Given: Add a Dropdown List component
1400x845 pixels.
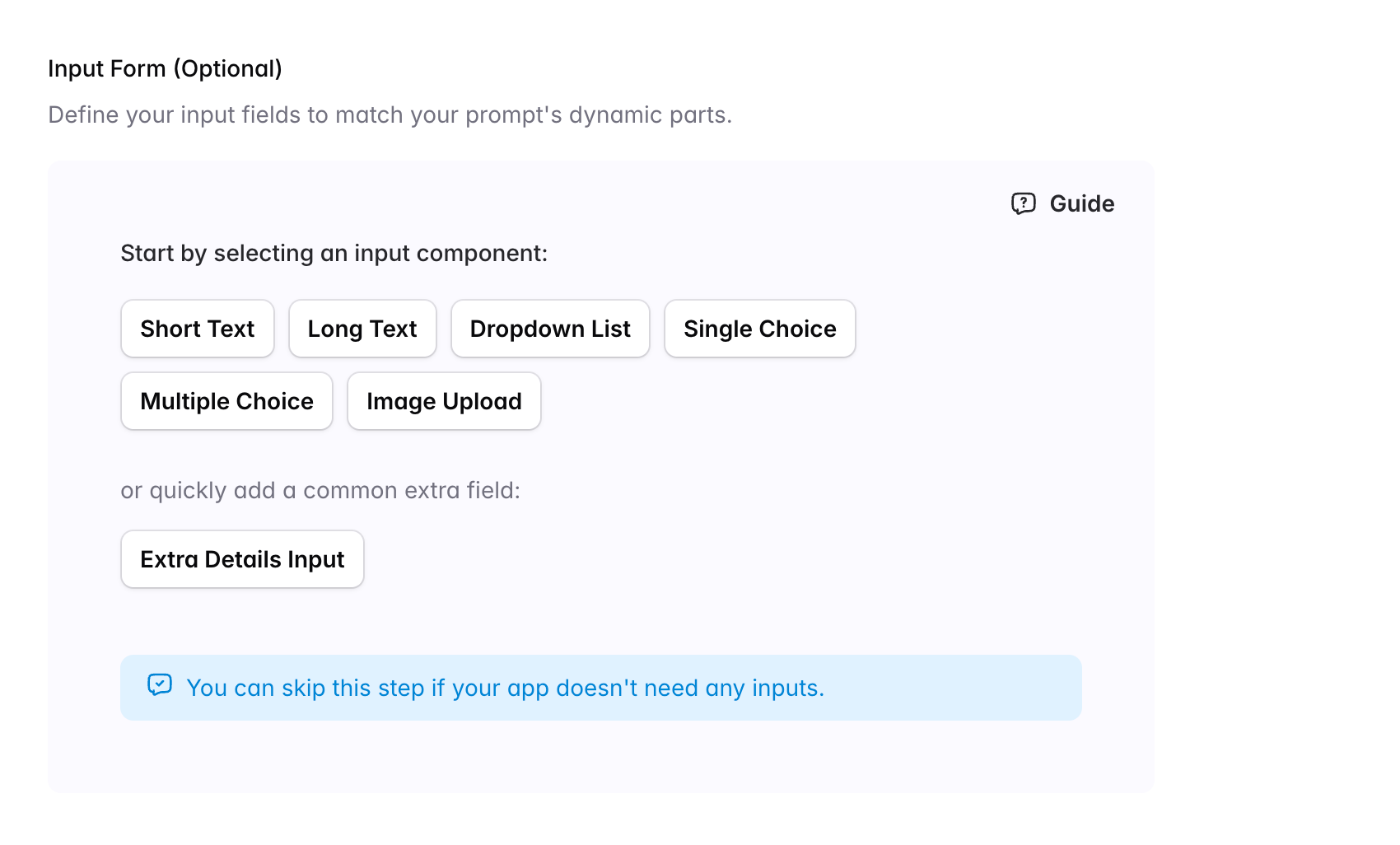Looking at the screenshot, I should [550, 329].
